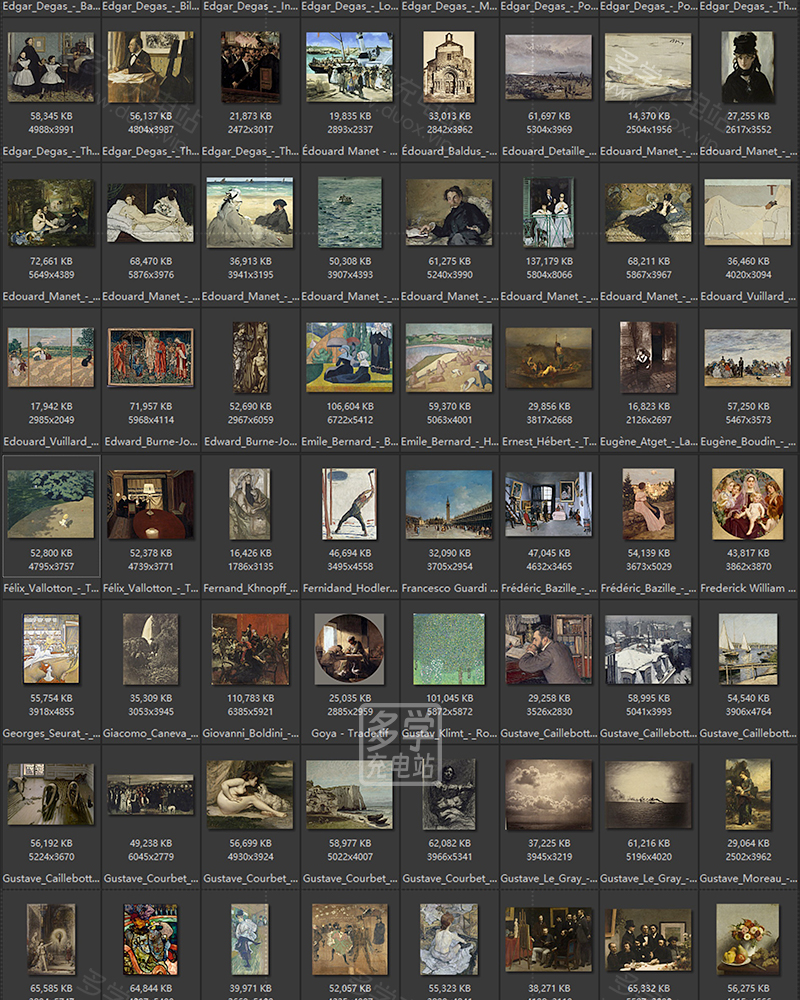The height and width of the screenshot is (1000, 800).
Task: Click the file name label Giovanni_Boldini
Action: pos(250,734)
